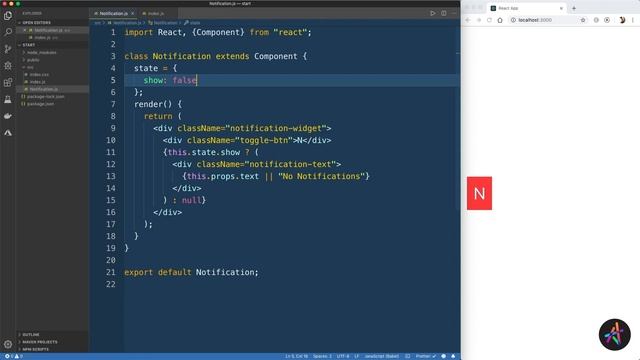Switch to the Notification.js editor tab
Screen dimensions: 640x360
[114, 13]
